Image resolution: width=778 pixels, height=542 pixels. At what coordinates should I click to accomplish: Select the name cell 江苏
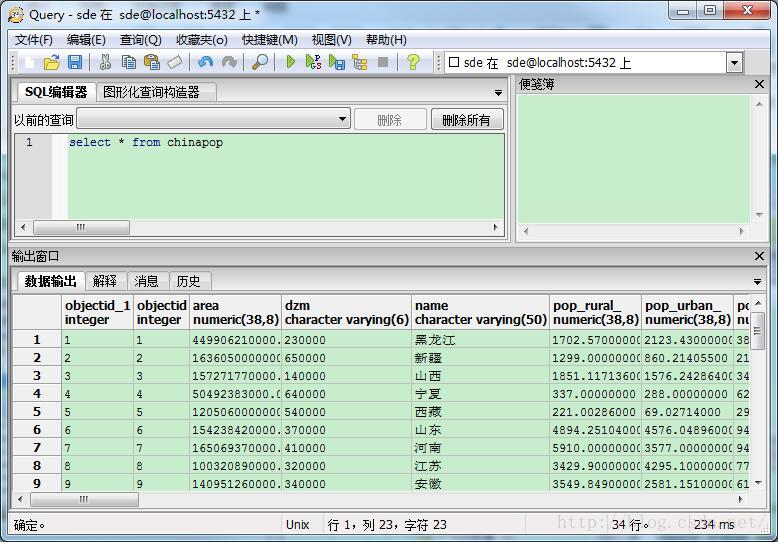(480, 466)
